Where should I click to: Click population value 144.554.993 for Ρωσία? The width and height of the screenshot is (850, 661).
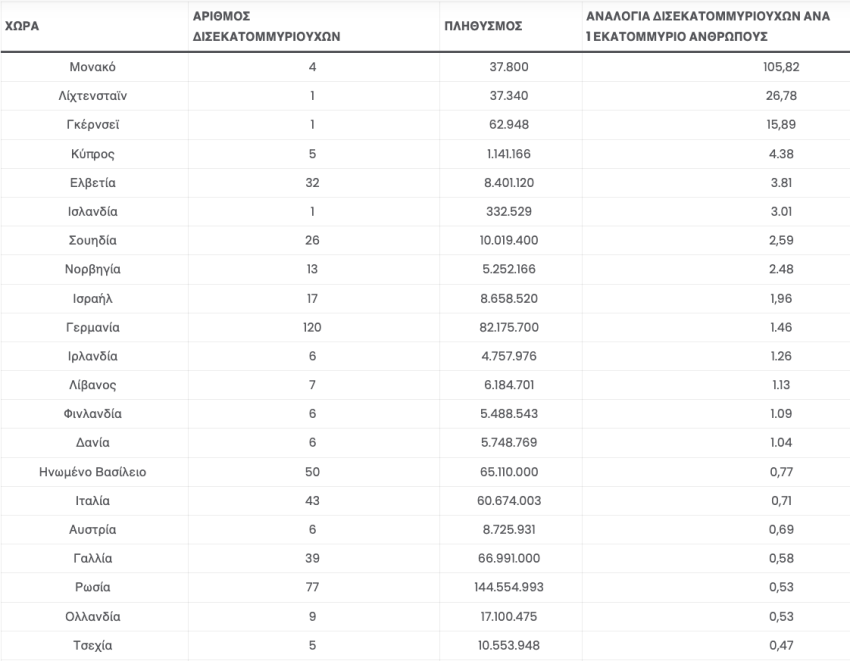pos(510,588)
